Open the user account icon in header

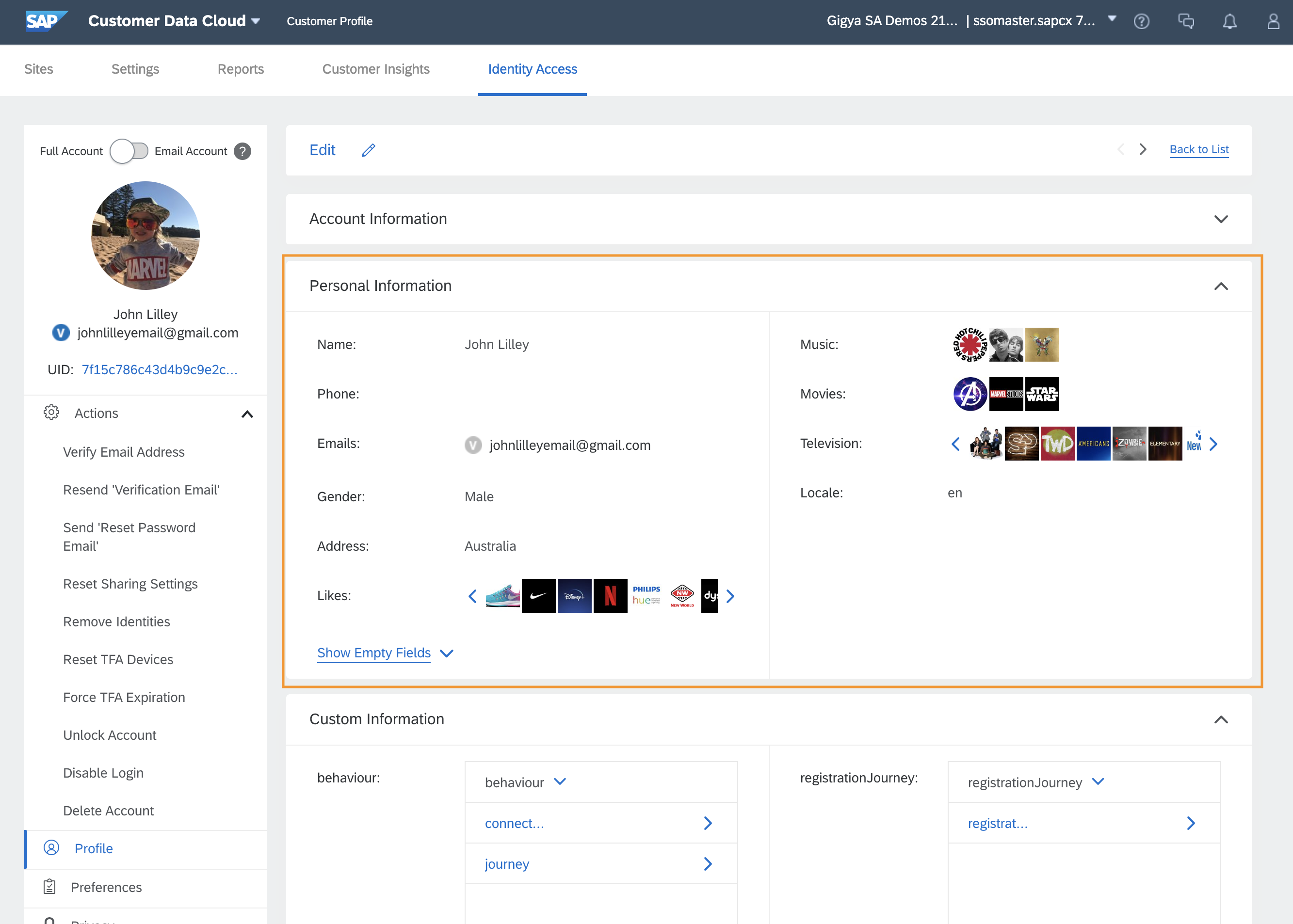pos(1273,21)
